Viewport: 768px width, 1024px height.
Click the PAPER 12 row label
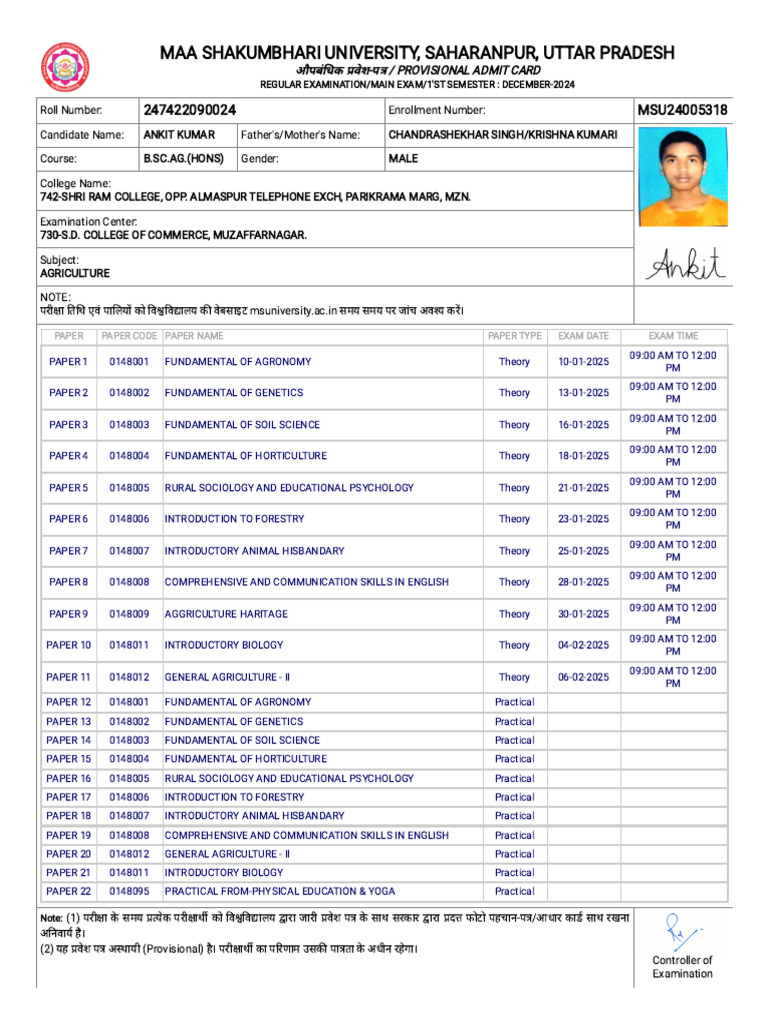pyautogui.click(x=69, y=702)
